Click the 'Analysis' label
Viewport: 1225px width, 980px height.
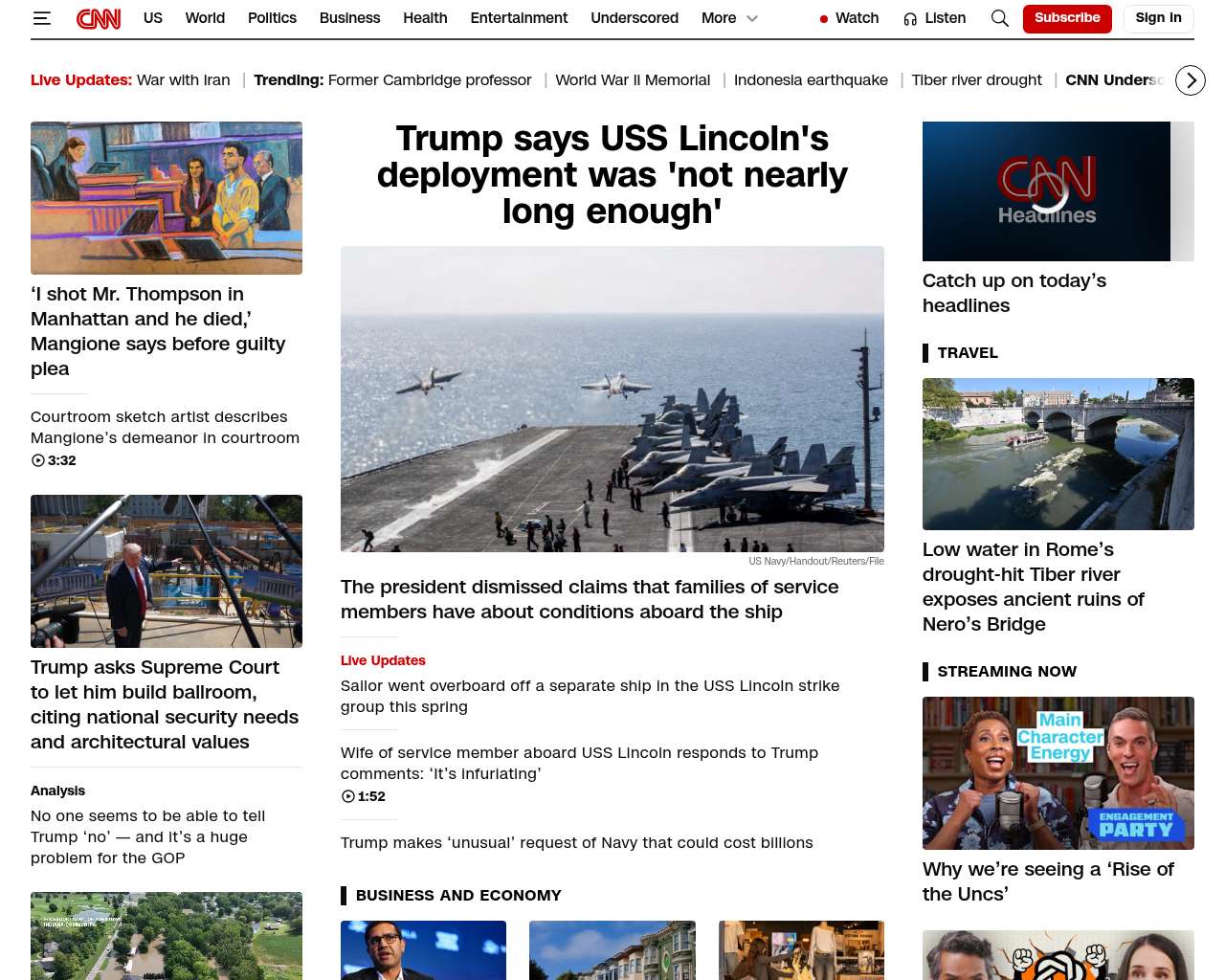pyautogui.click(x=57, y=791)
